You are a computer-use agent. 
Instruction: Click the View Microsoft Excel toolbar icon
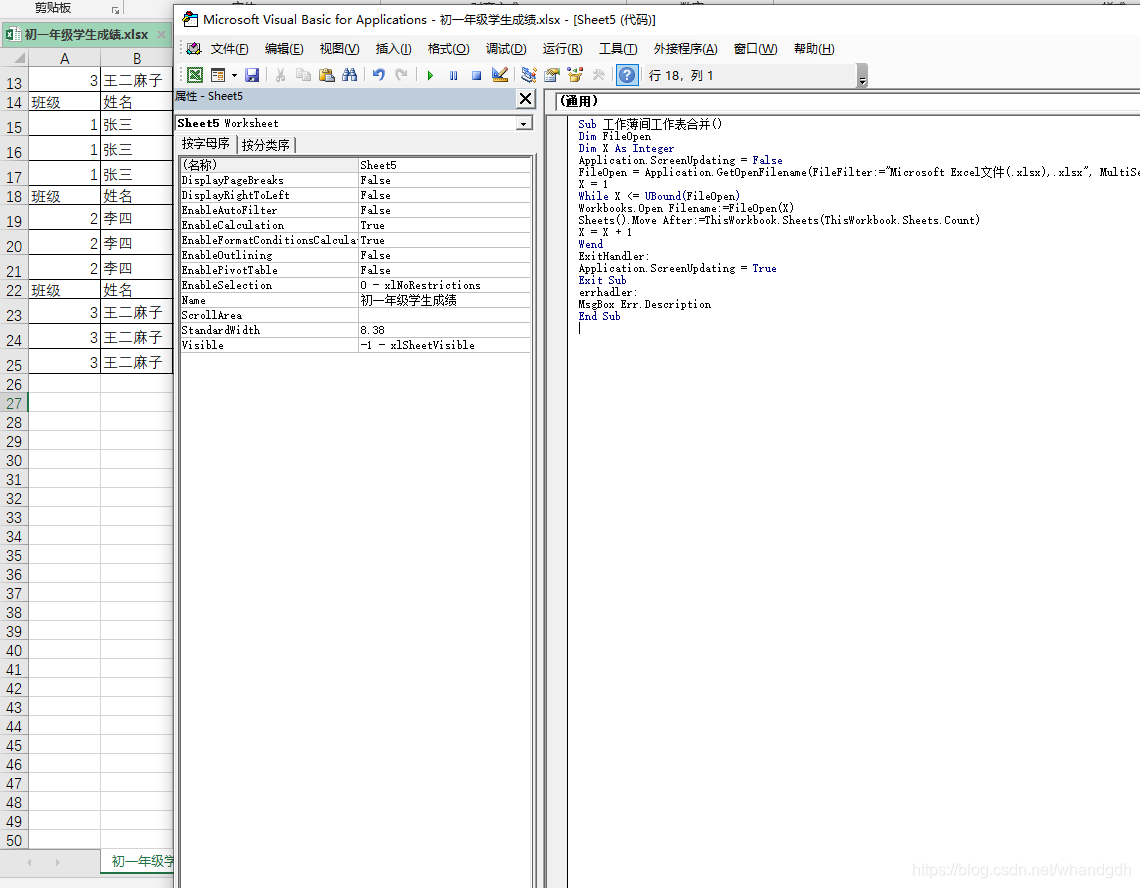[195, 75]
